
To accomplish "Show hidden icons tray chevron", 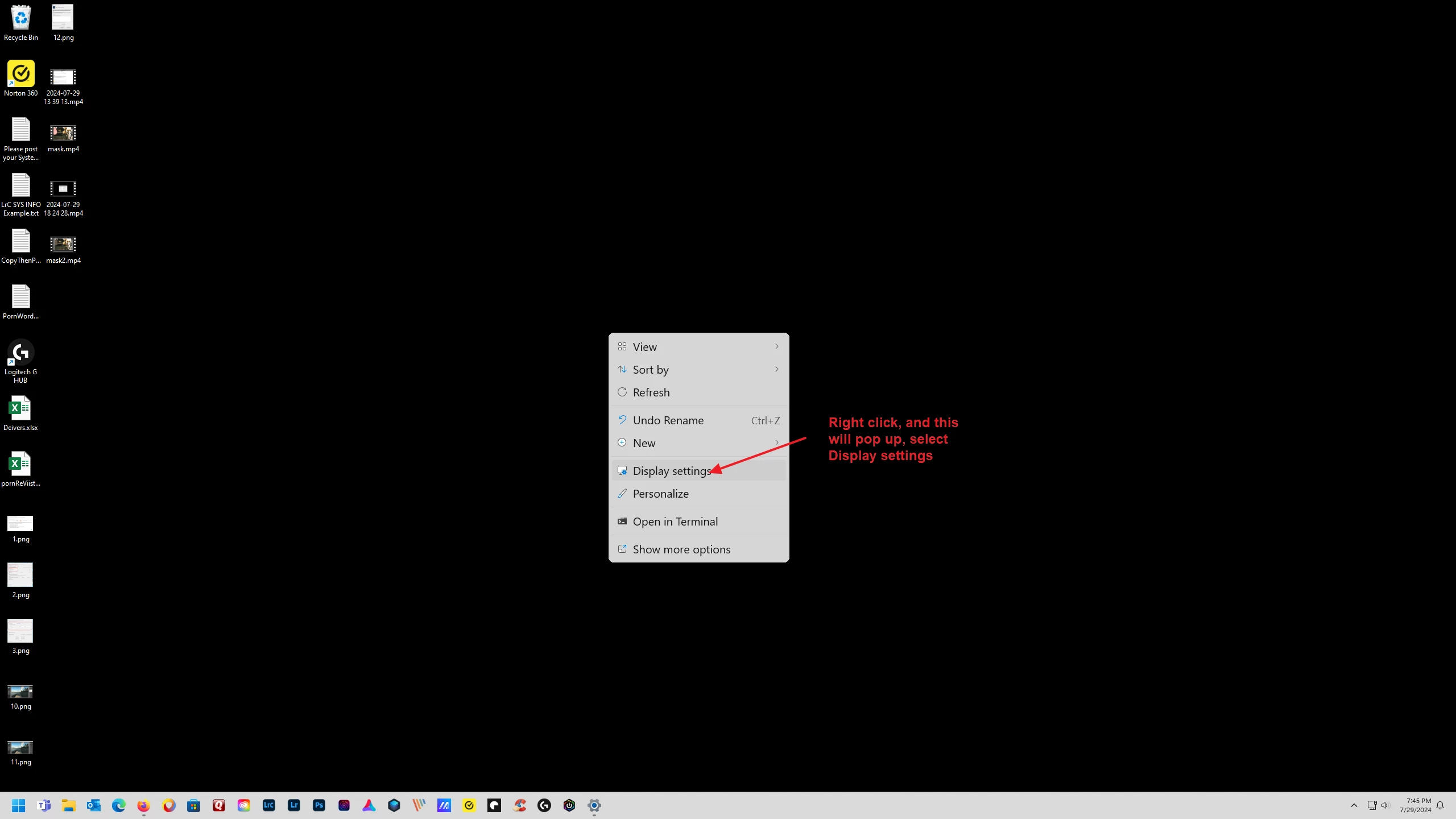I will pyautogui.click(x=1354, y=805).
